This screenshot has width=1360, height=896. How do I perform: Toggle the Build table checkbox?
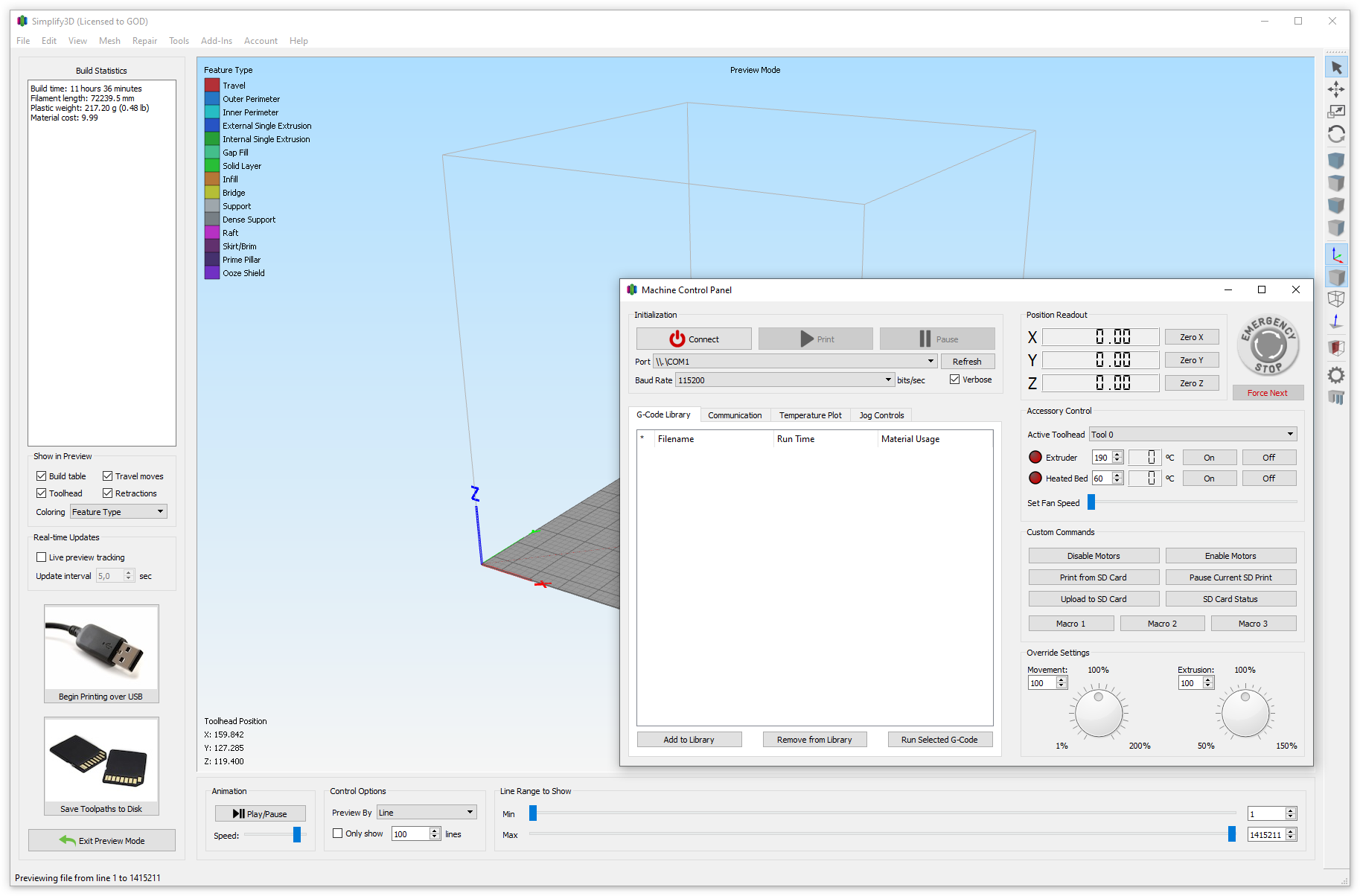pos(42,476)
